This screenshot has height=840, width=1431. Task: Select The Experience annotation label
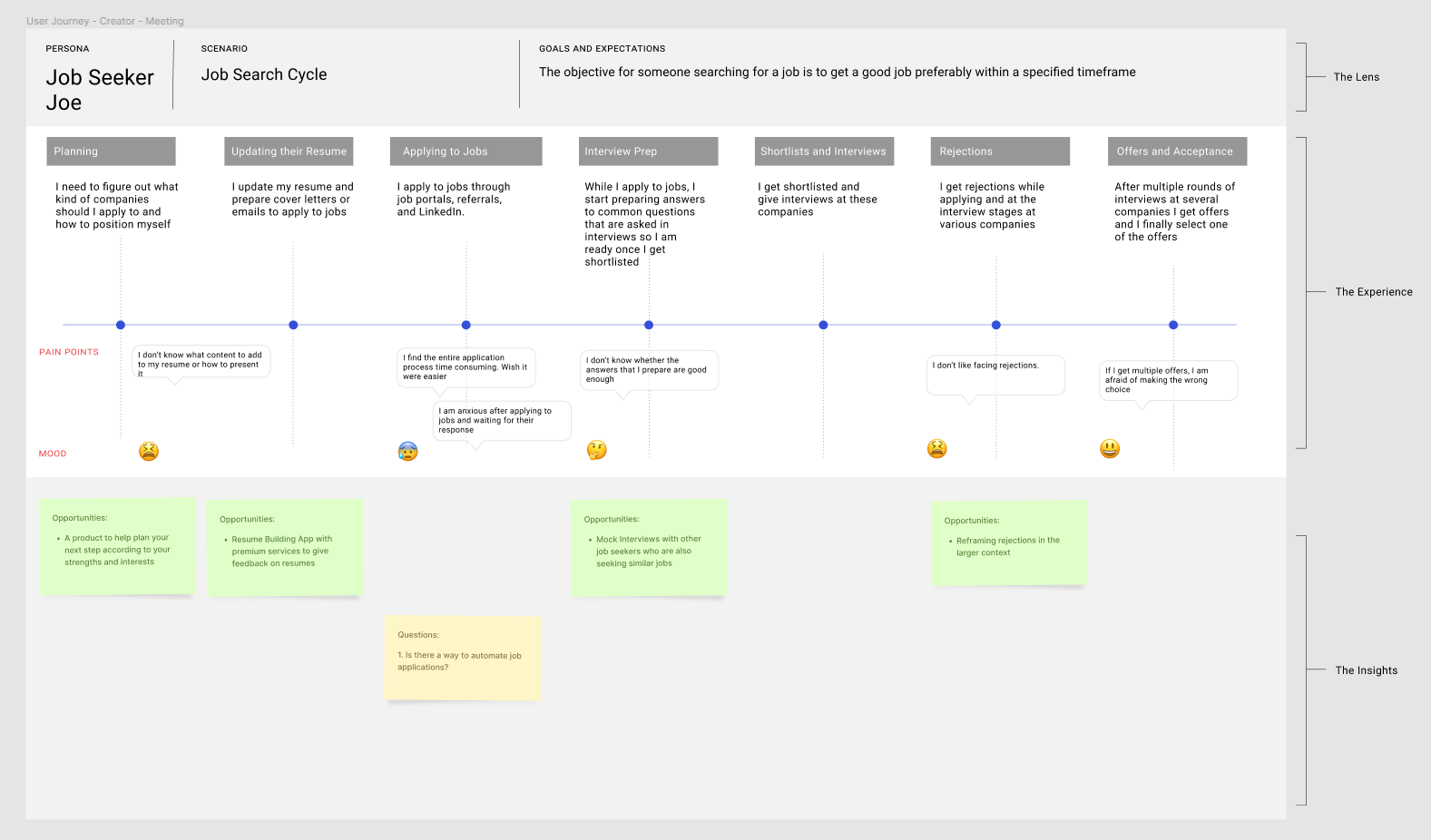click(1374, 292)
